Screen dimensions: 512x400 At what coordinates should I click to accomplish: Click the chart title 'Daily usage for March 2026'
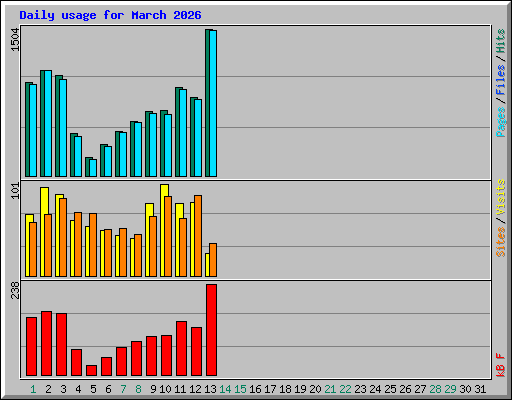(110, 15)
